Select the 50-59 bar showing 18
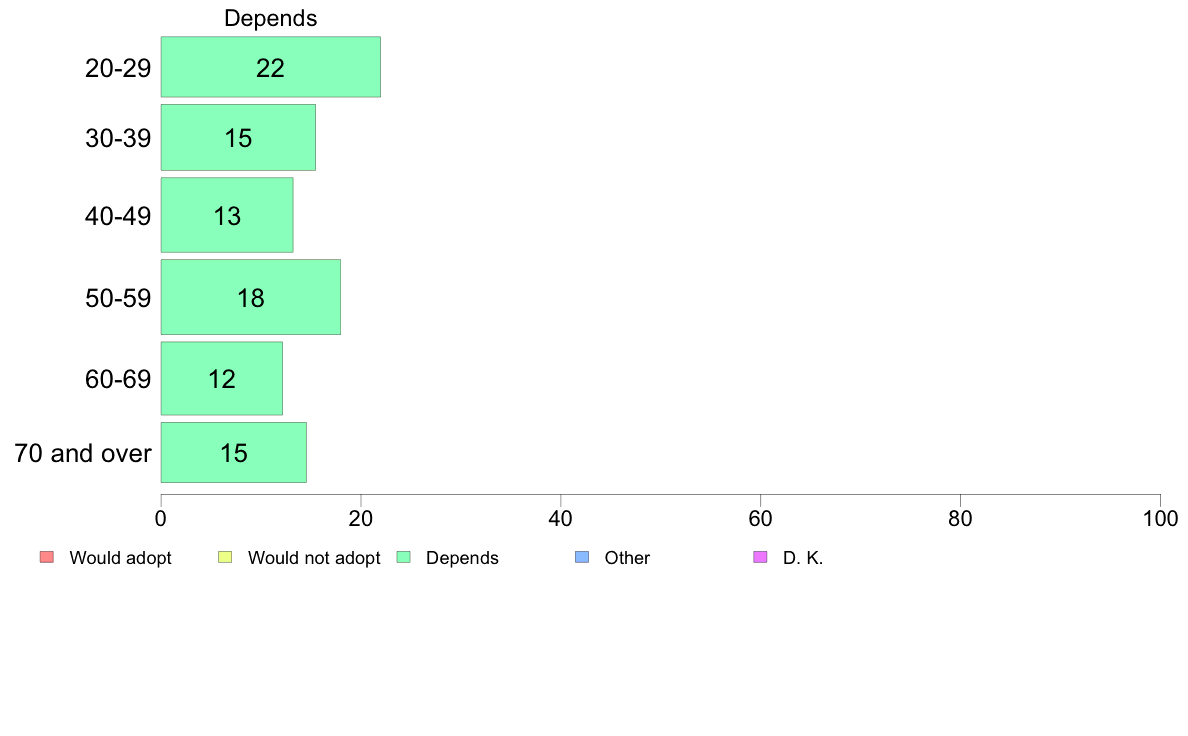 [250, 297]
